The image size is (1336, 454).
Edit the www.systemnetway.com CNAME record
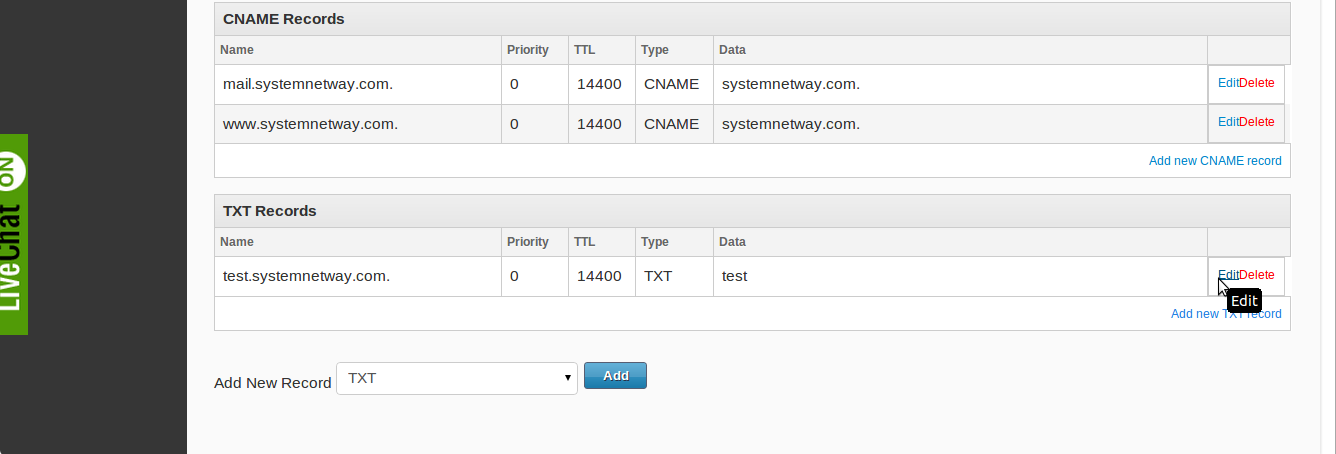coord(1227,122)
